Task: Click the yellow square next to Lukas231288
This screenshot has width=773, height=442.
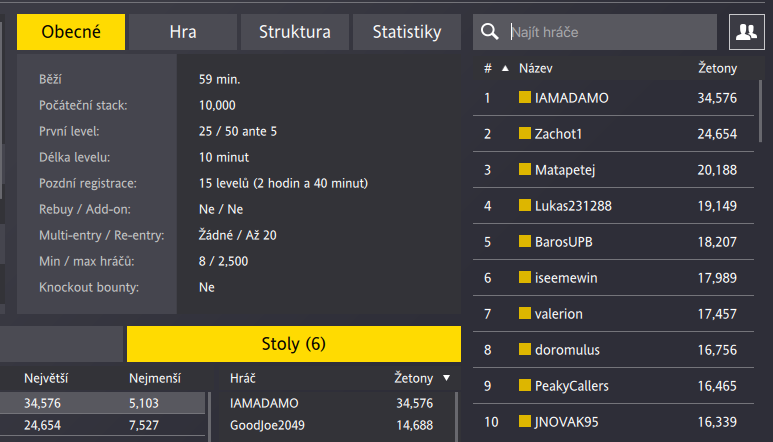Action: [525, 206]
